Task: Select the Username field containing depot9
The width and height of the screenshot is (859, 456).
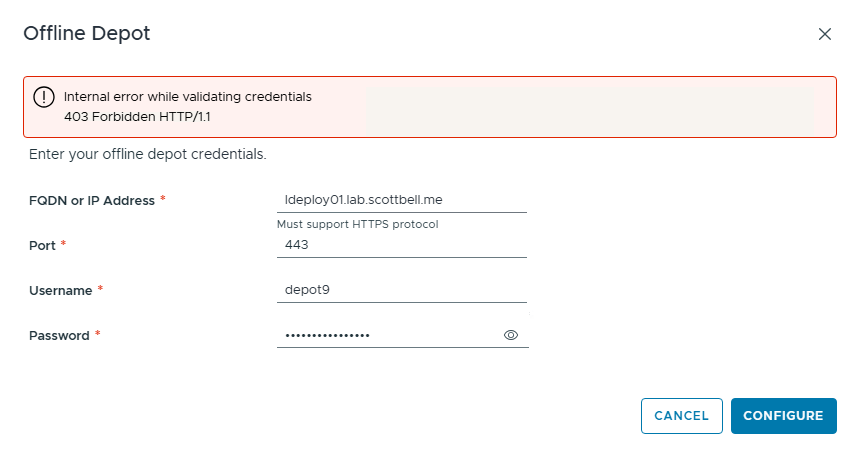Action: point(401,290)
